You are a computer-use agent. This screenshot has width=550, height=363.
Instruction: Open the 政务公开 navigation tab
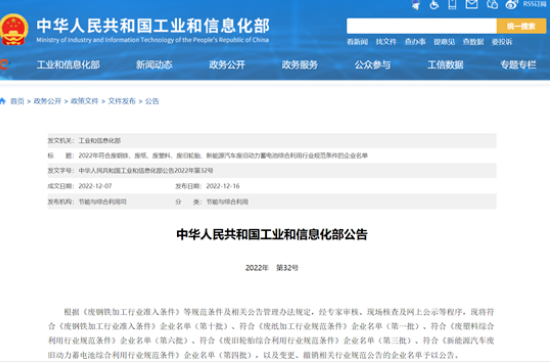227,65
